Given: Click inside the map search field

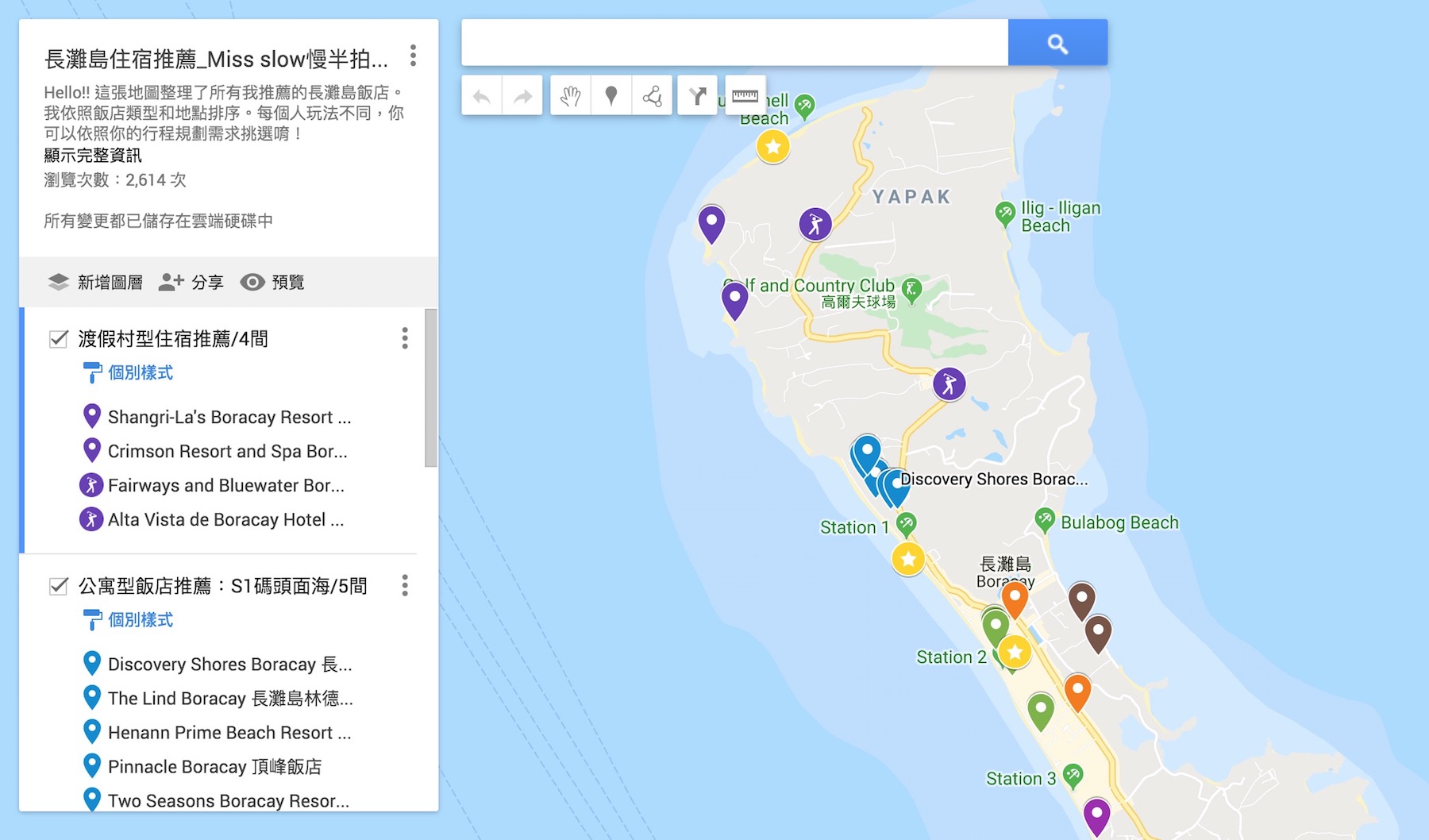Looking at the screenshot, I should pos(734,43).
